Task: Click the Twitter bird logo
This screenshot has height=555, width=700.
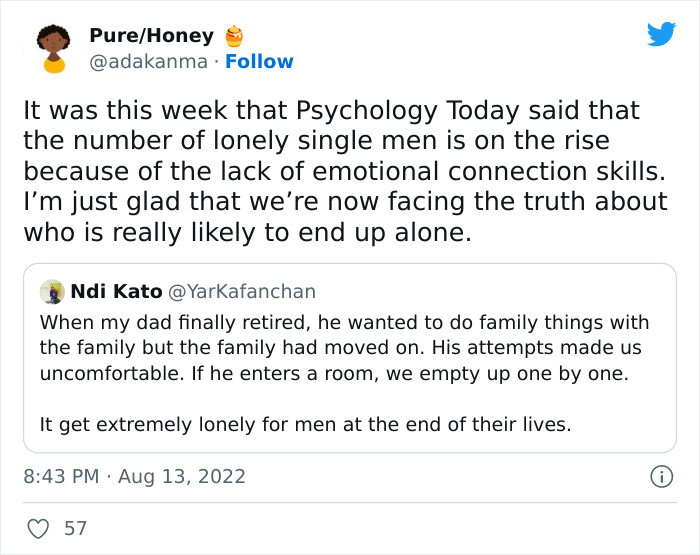Action: (x=662, y=34)
